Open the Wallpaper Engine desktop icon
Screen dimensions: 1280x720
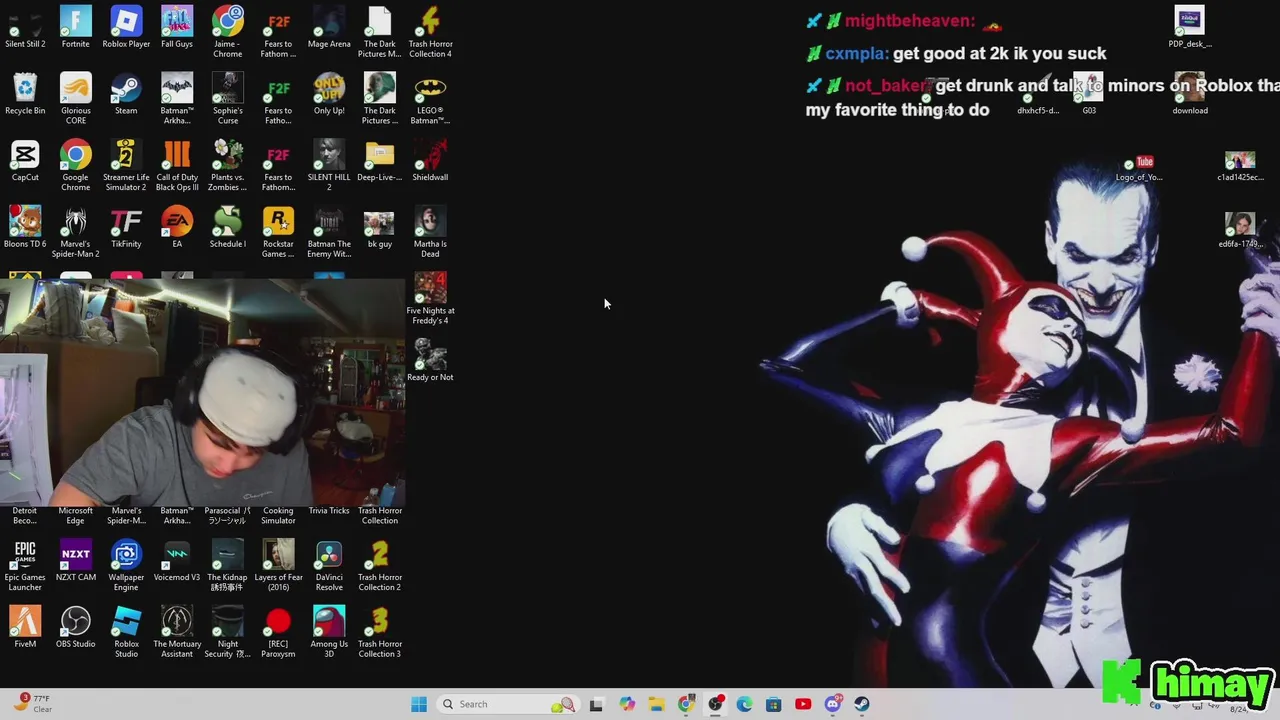pos(126,566)
